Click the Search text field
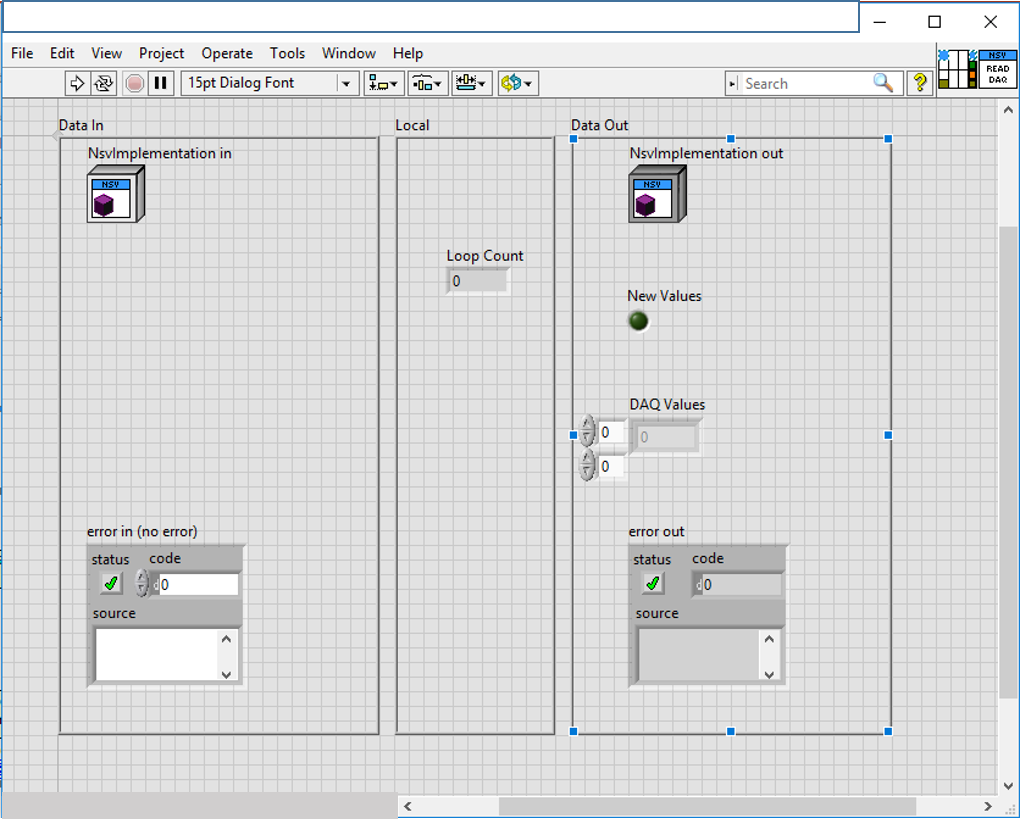This screenshot has width=1020, height=819. click(x=805, y=84)
